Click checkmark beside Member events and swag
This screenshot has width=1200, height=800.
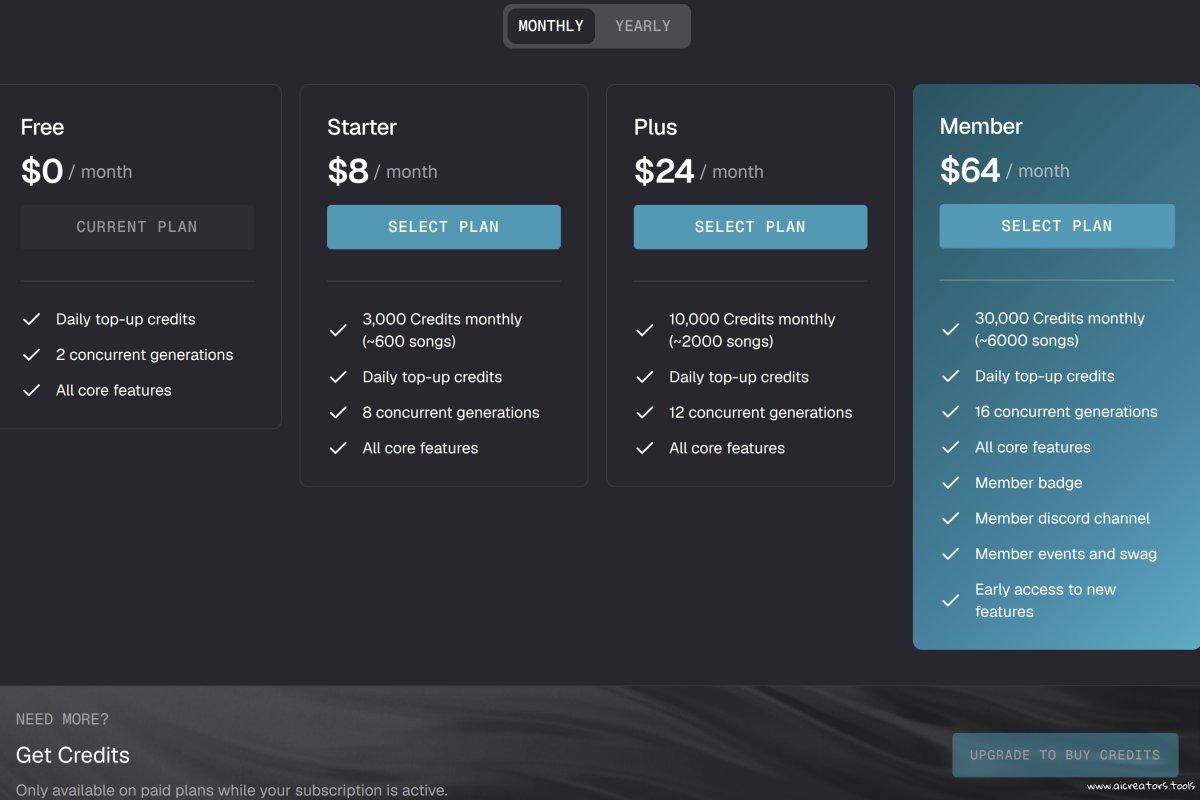click(x=951, y=554)
